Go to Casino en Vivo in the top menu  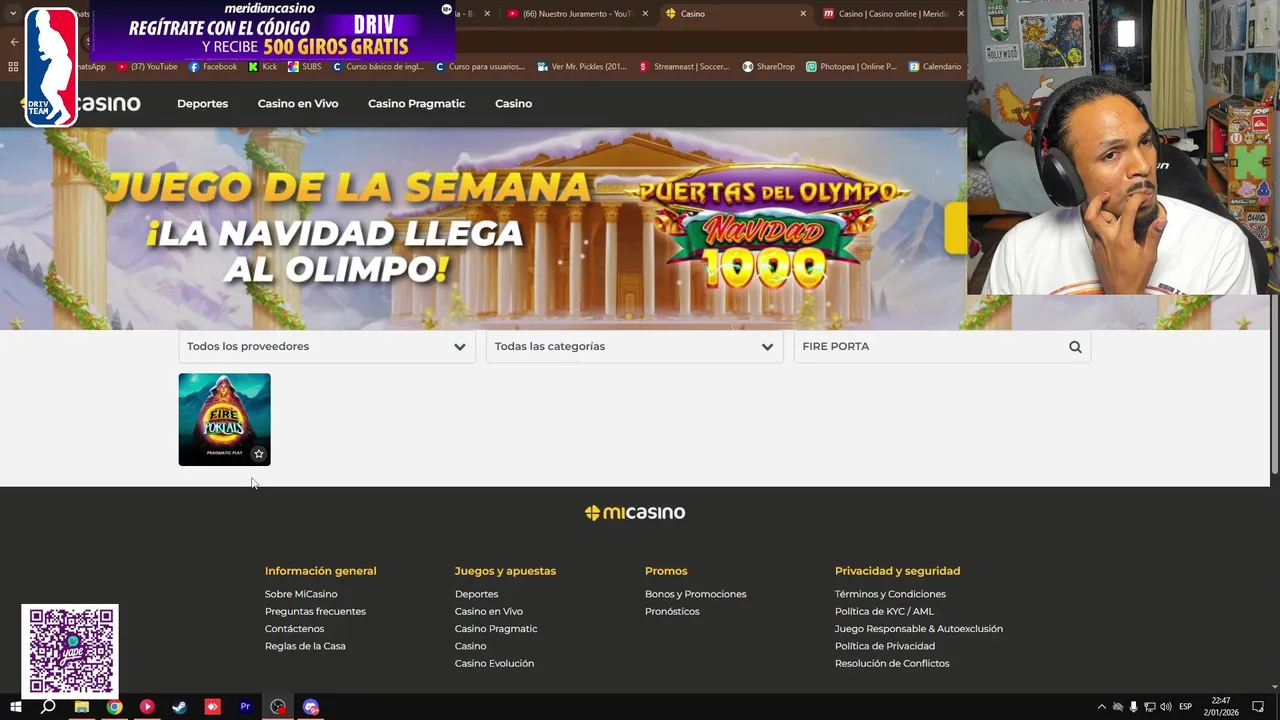298,104
